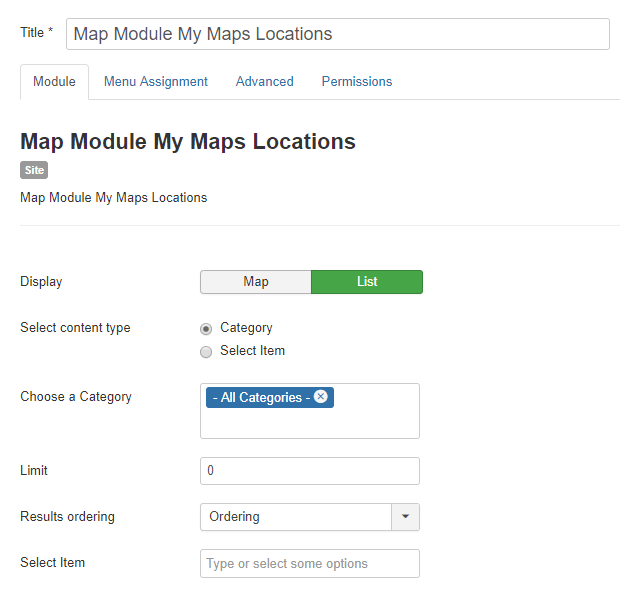Viewport: 620px width, 596px height.
Task: Switch to the Menu Assignment tab
Action: tap(156, 82)
